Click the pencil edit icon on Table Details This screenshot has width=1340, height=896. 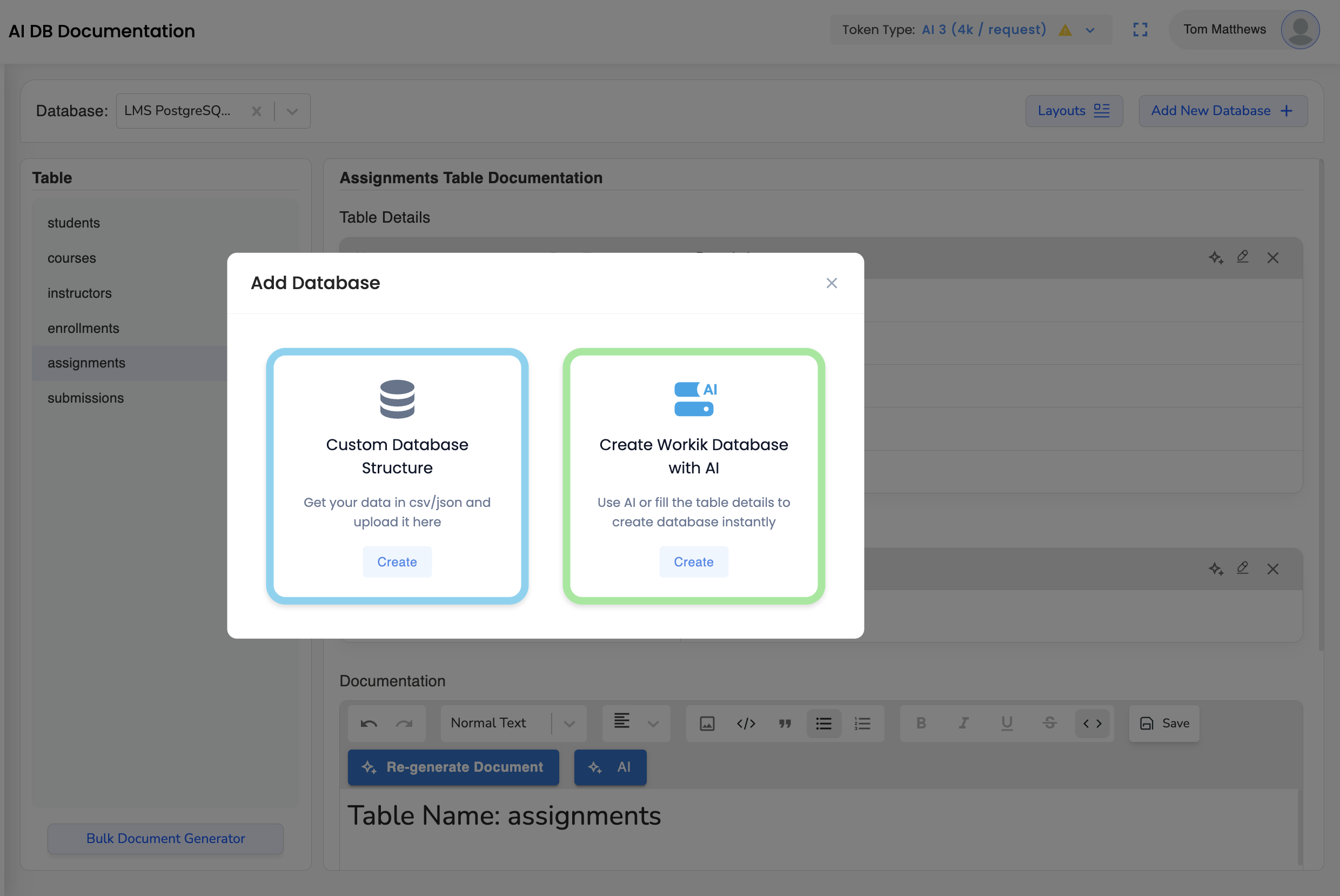point(1243,258)
